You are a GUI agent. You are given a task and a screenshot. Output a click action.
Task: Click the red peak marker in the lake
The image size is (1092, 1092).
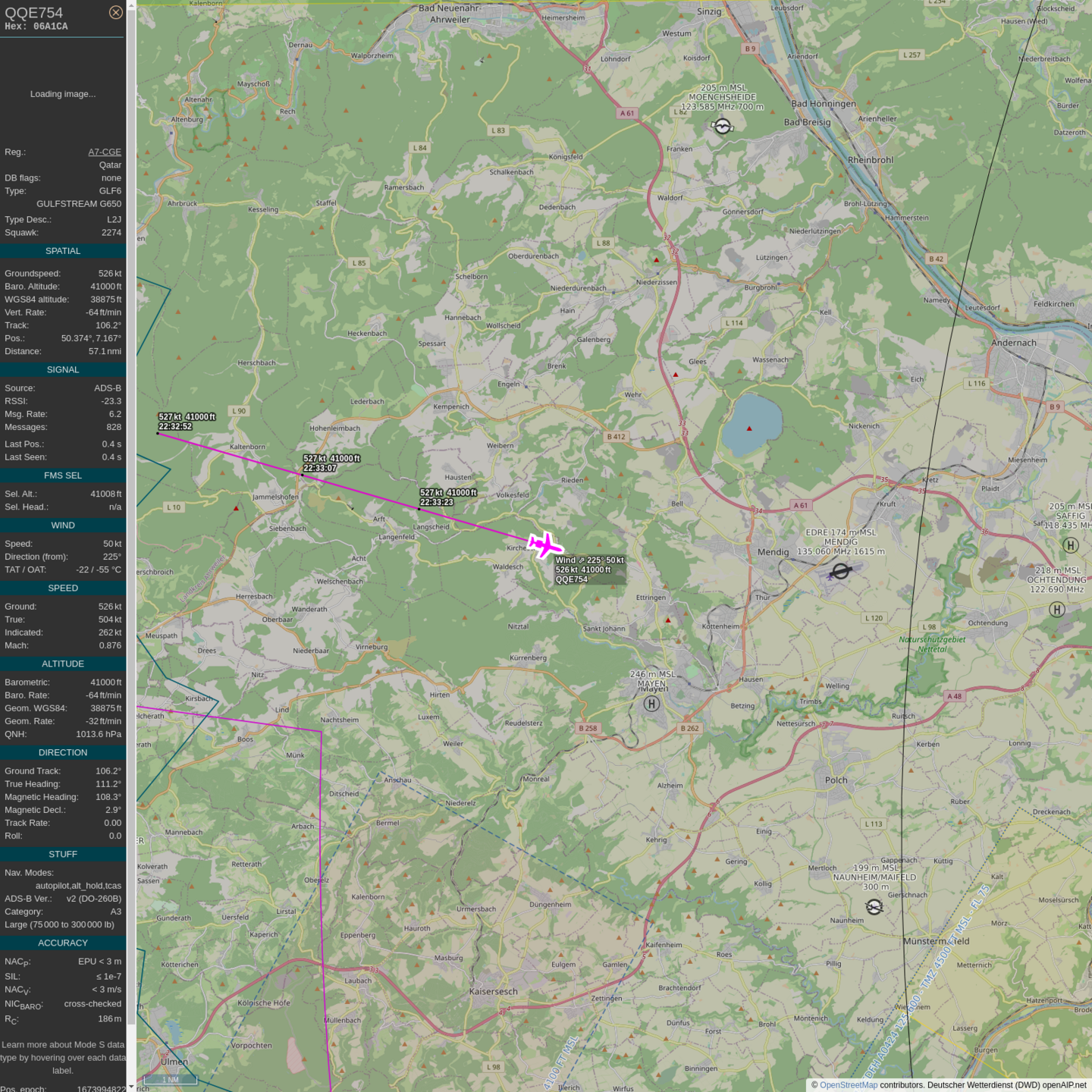point(749,428)
